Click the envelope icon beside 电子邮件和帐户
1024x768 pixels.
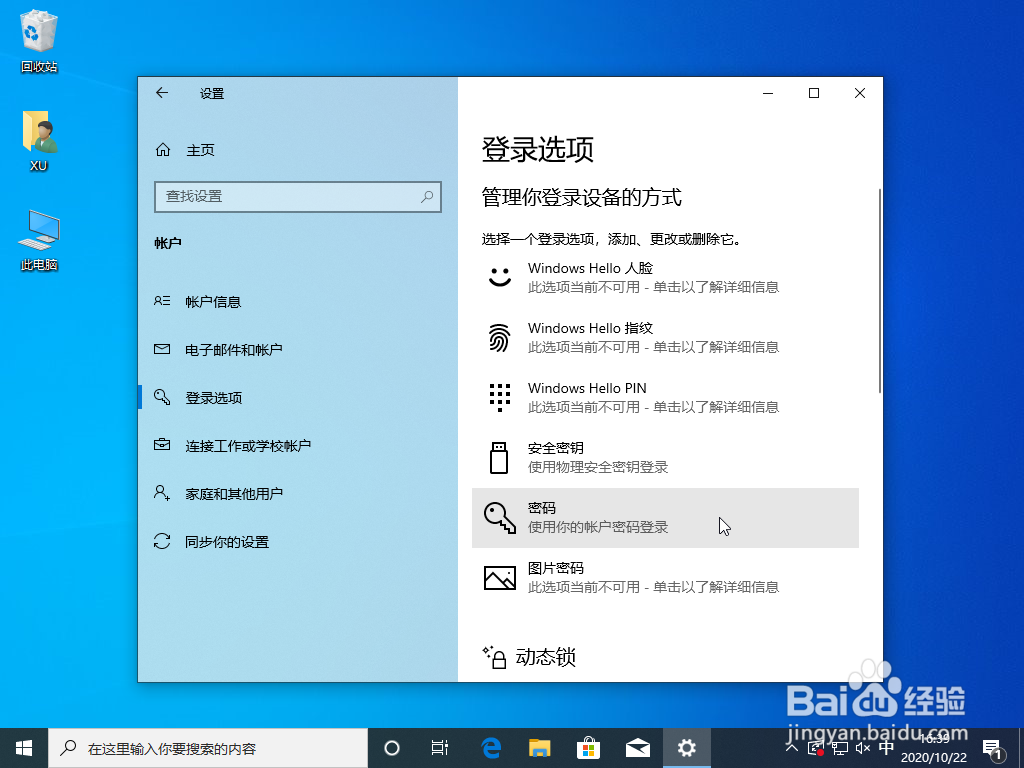162,349
